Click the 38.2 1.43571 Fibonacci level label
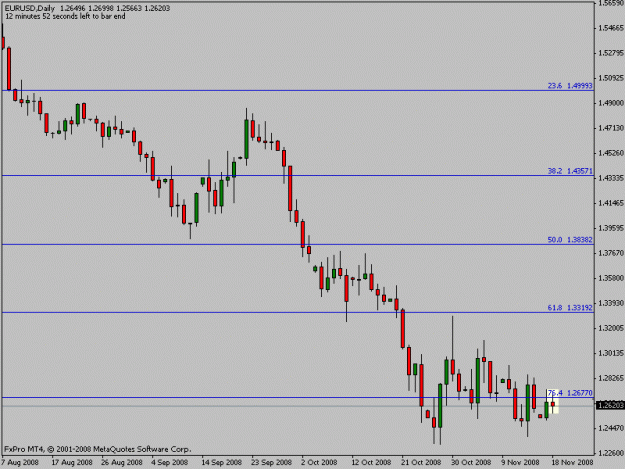This screenshot has height=469, width=625. [x=570, y=171]
